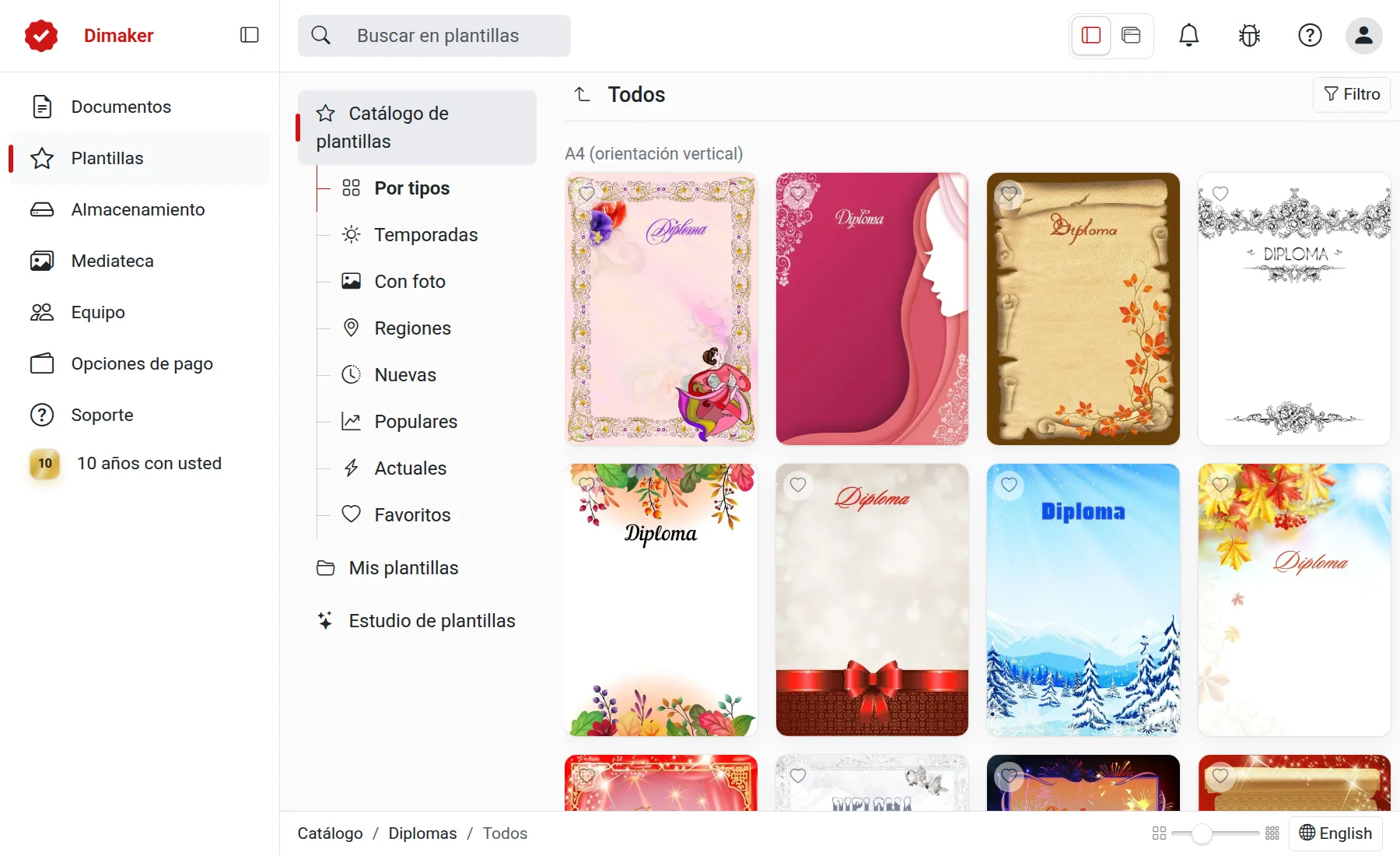This screenshot has width=1400, height=856.
Task: Open the user account avatar
Action: point(1363,35)
